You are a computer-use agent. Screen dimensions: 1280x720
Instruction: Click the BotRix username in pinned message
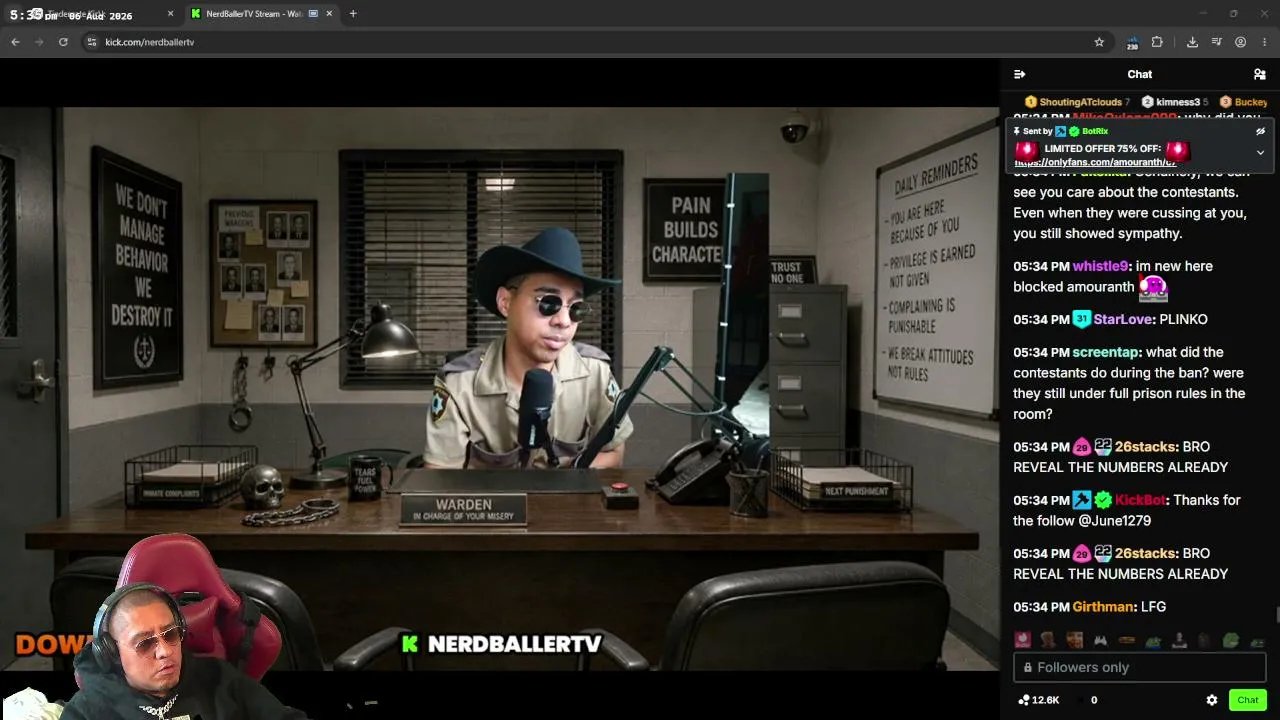point(1095,131)
